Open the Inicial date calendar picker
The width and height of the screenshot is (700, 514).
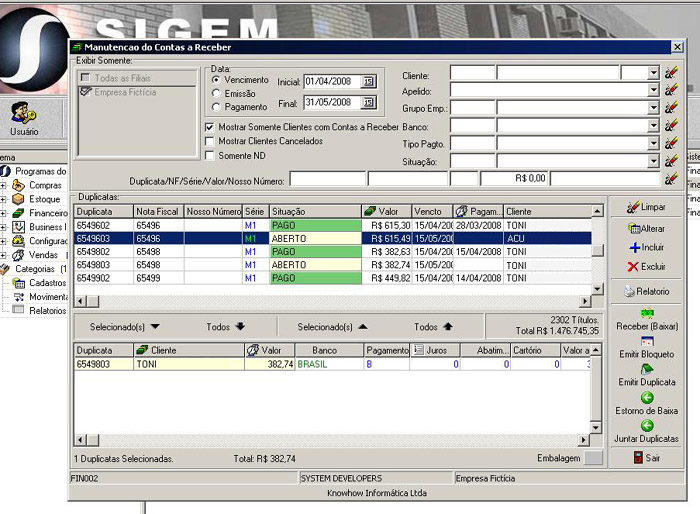pos(367,81)
